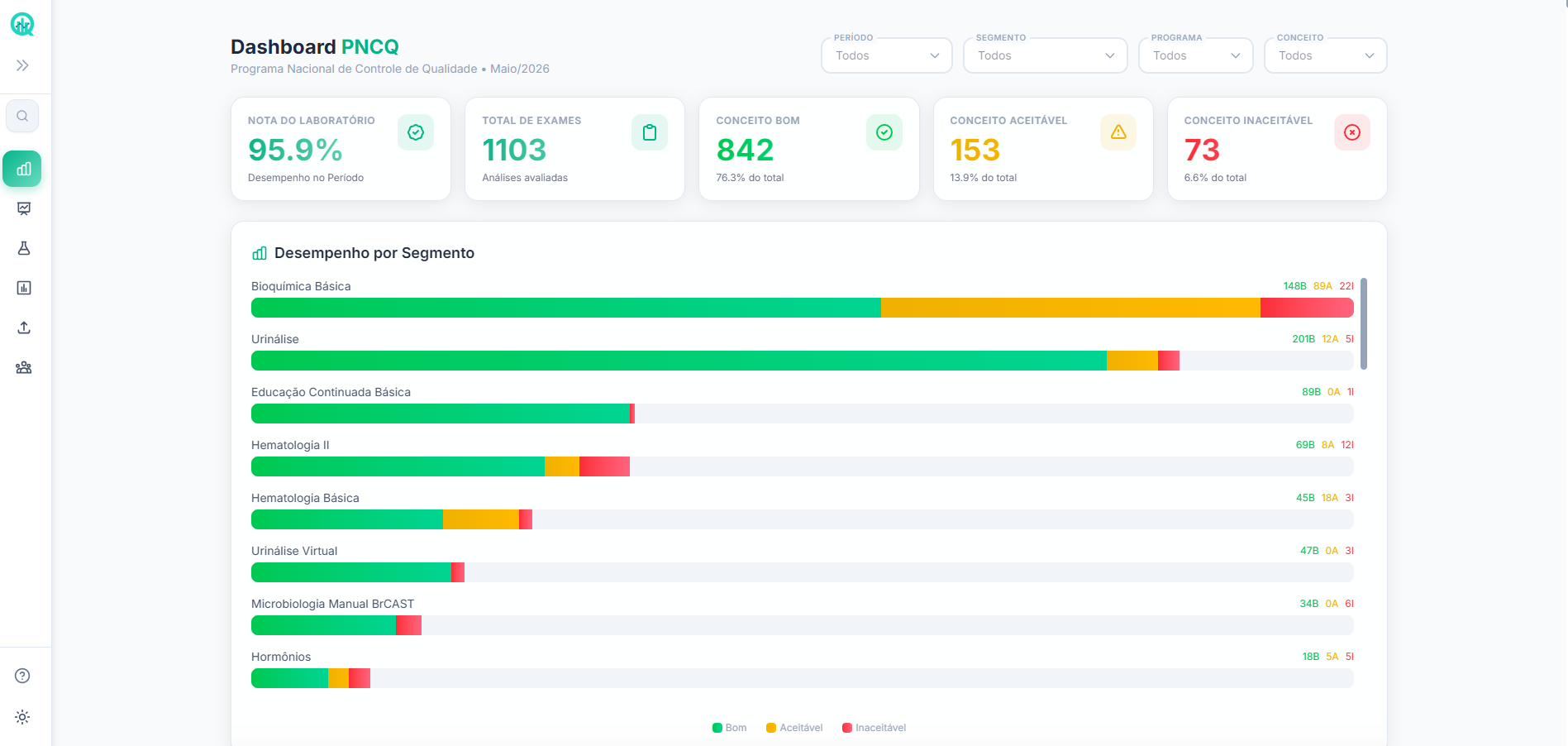This screenshot has height=746, width=1568.
Task: Open the Programa dropdown
Action: [x=1196, y=55]
